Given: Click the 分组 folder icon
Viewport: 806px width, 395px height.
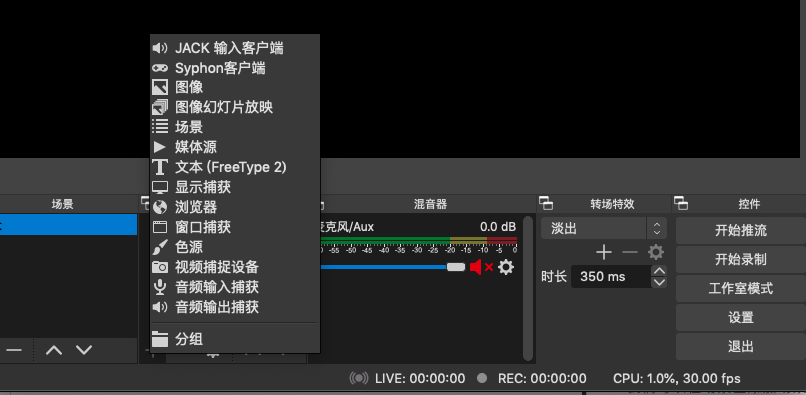Looking at the screenshot, I should tap(160, 339).
